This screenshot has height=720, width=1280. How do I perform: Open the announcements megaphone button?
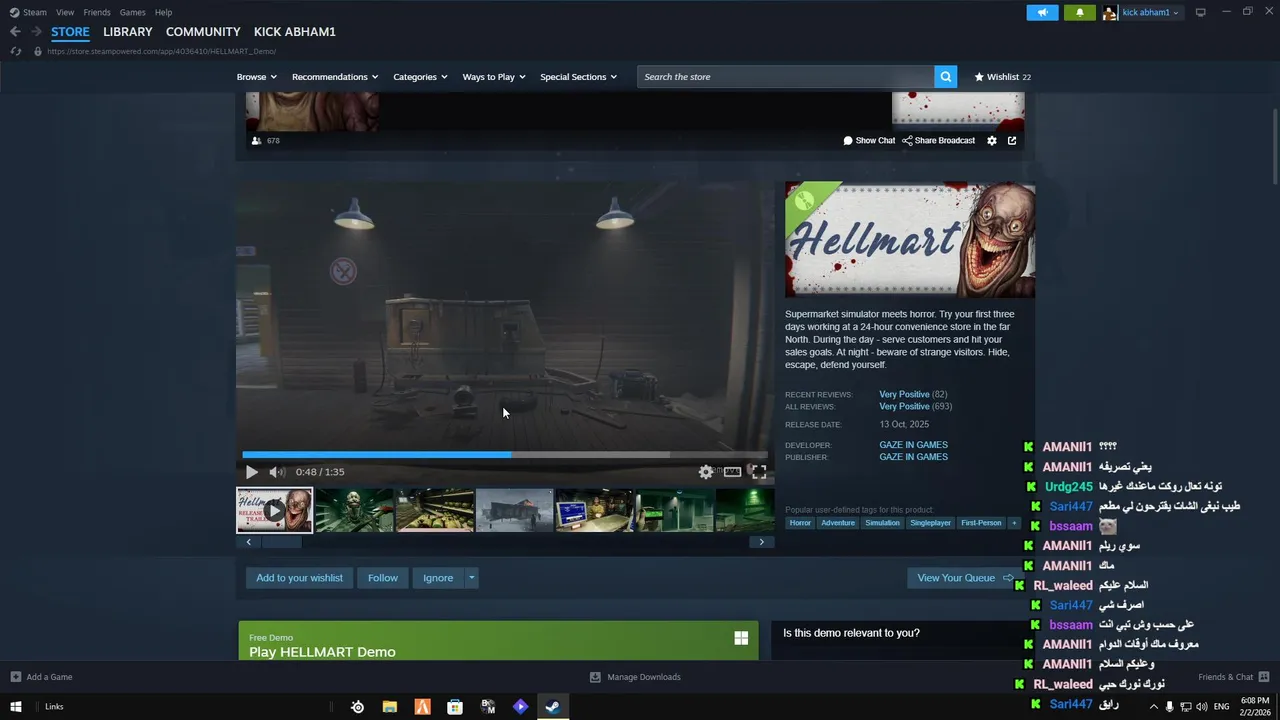click(x=1042, y=12)
